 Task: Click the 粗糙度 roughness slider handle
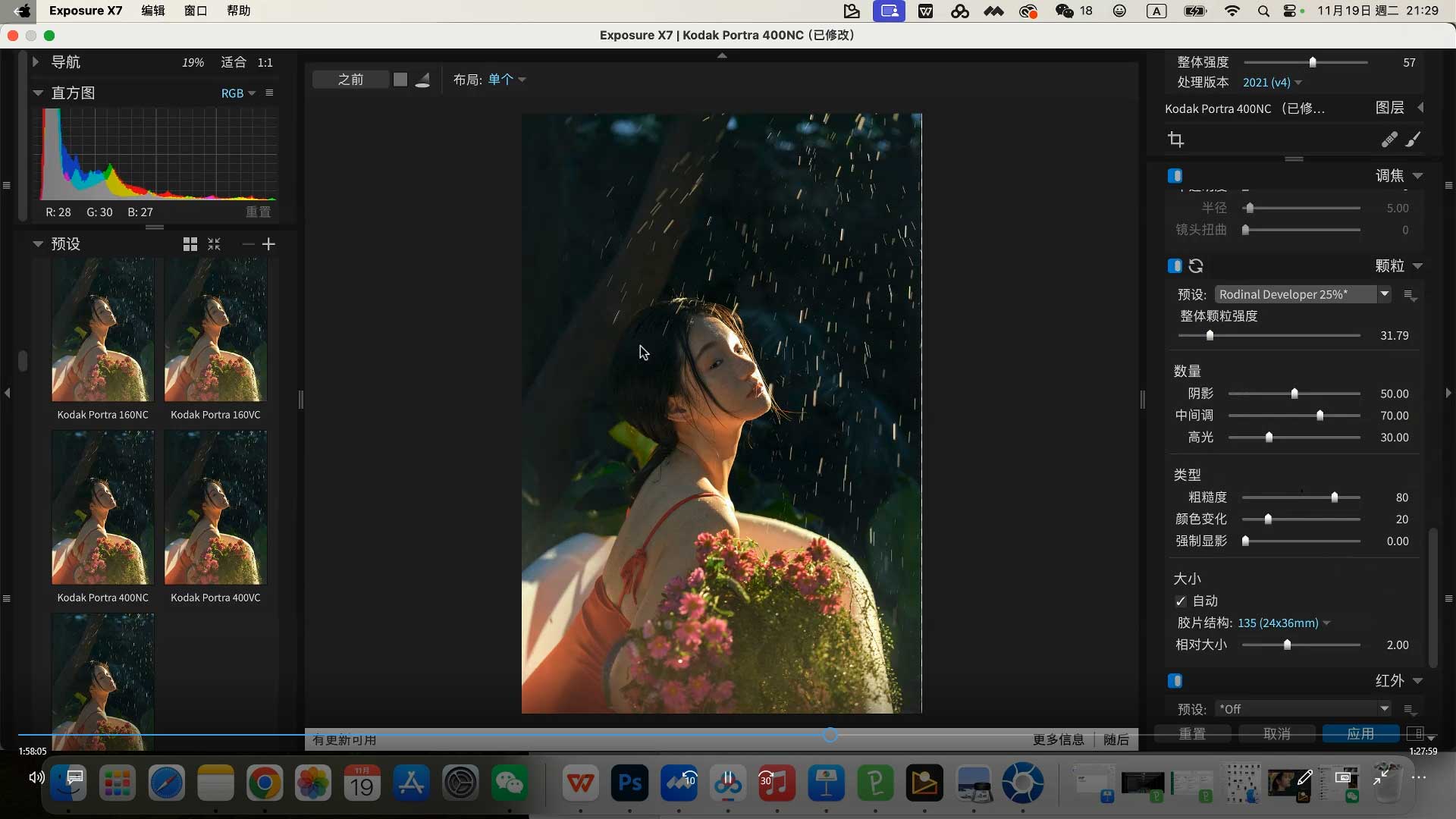click(x=1335, y=497)
